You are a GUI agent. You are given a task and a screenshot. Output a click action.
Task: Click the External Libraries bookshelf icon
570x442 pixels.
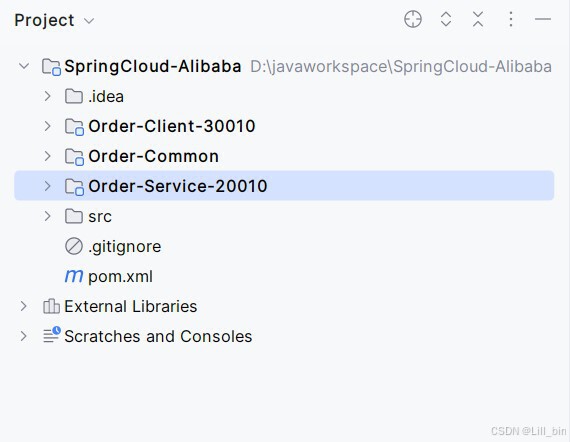(x=51, y=306)
